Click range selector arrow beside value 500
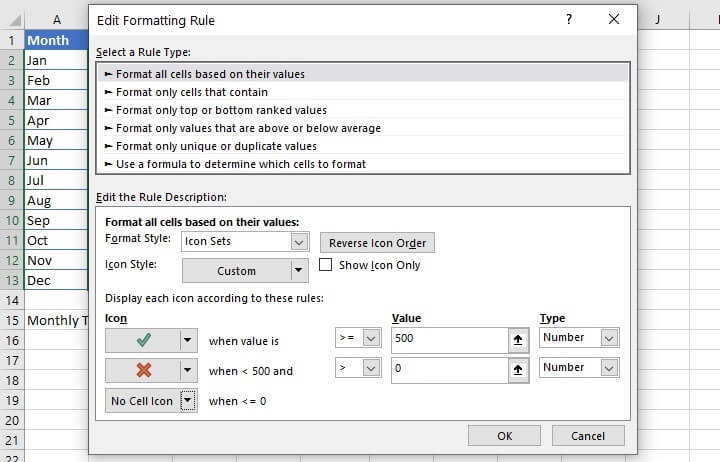Screen dimensions: 720x462 [x=518, y=340]
